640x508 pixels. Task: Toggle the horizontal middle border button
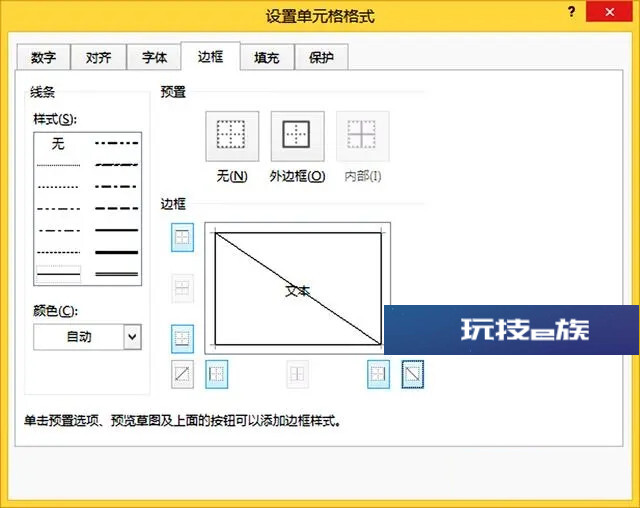click(x=182, y=288)
